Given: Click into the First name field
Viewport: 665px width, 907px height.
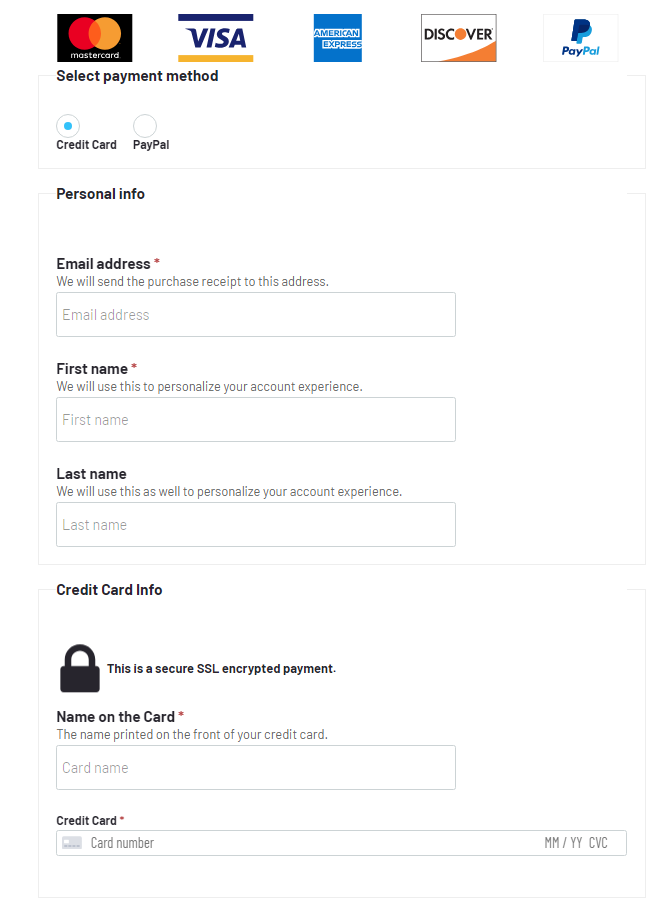Looking at the screenshot, I should pyautogui.click(x=255, y=419).
